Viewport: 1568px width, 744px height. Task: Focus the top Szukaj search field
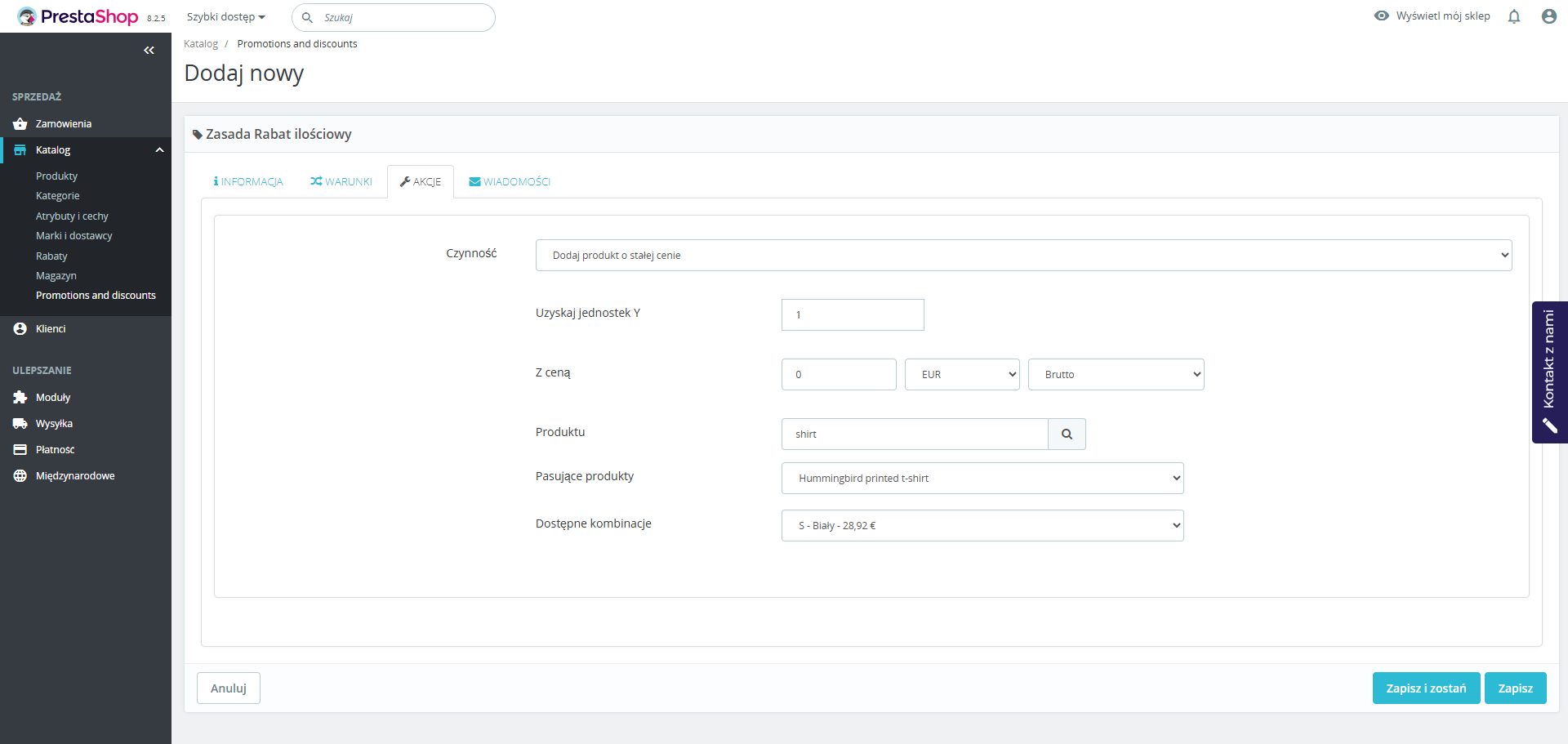pos(394,17)
